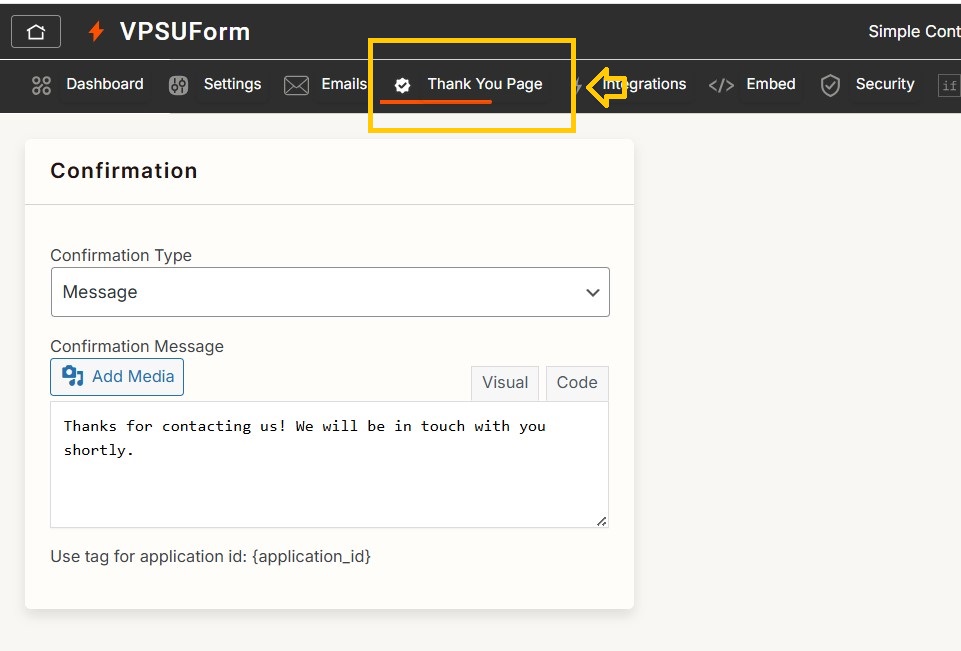Select the Dashboard grid icon
The height and width of the screenshot is (651, 961).
[40, 85]
